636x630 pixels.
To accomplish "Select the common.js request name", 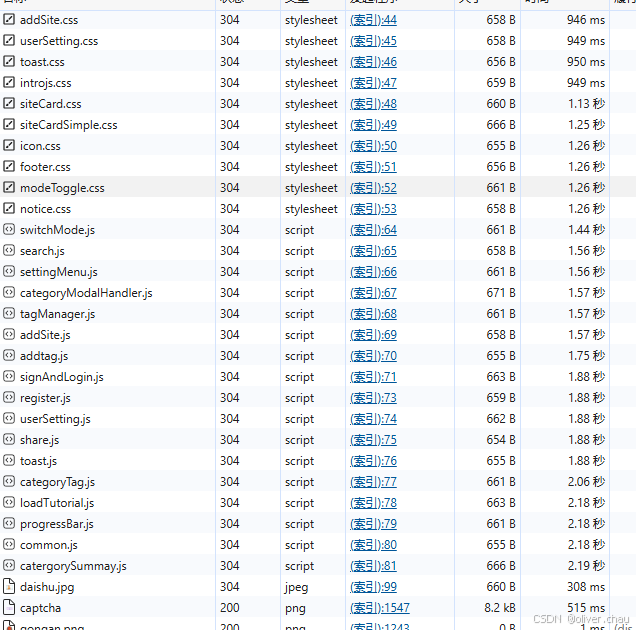I will [x=49, y=545].
